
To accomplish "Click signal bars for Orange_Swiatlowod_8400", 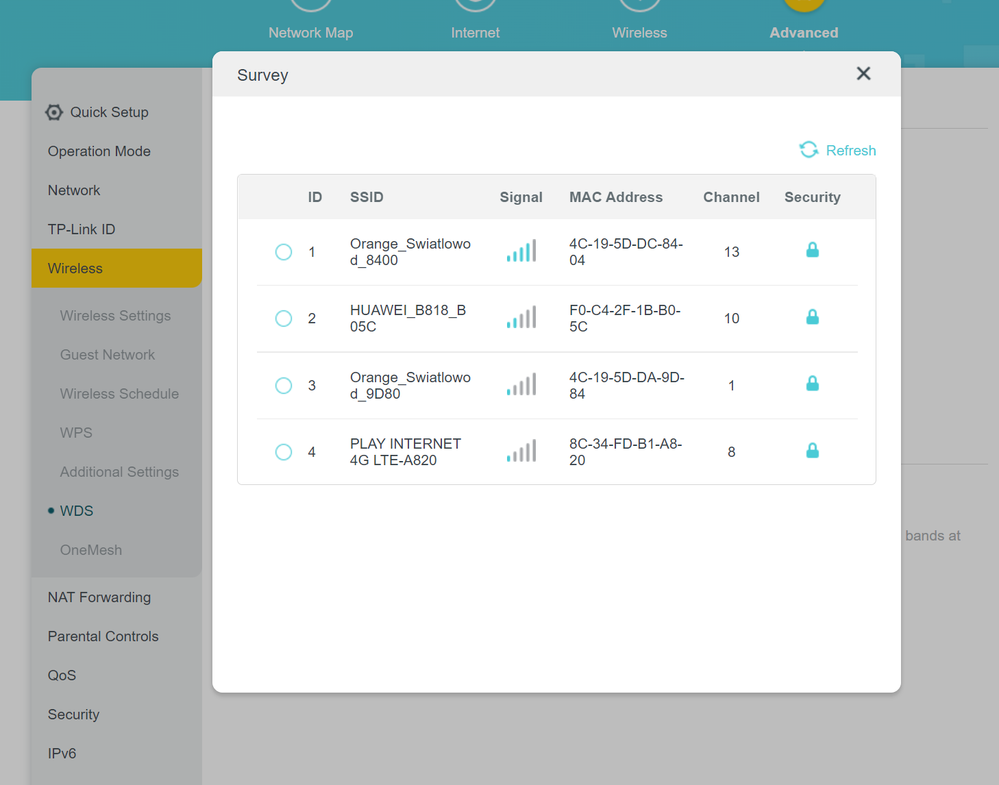I will 521,251.
